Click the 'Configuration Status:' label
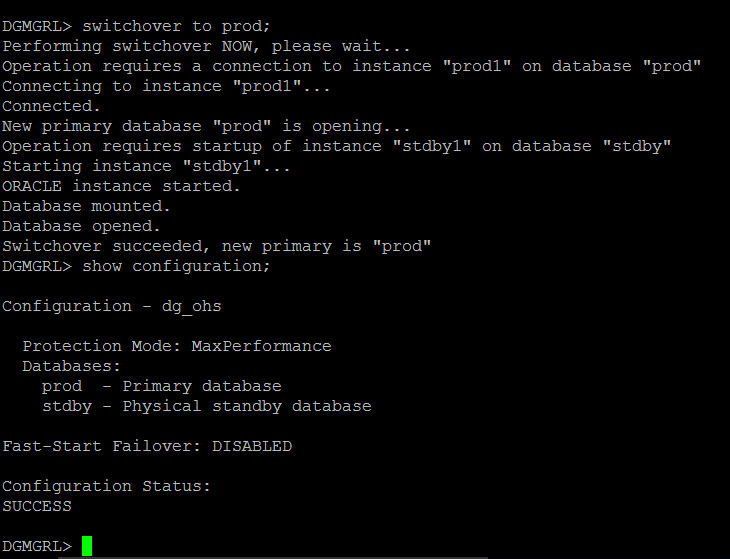Viewport: 730px width, 559px height. pyautogui.click(x=107, y=486)
